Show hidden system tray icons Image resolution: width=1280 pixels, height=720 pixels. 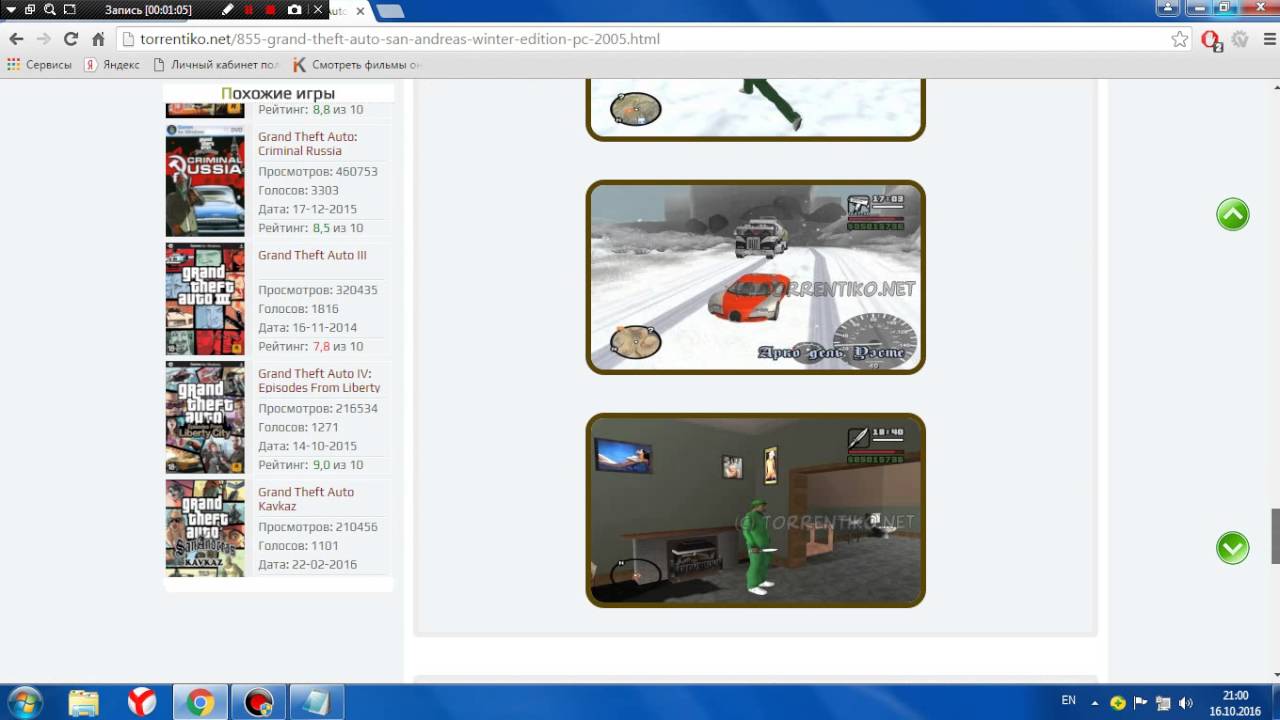(1094, 702)
